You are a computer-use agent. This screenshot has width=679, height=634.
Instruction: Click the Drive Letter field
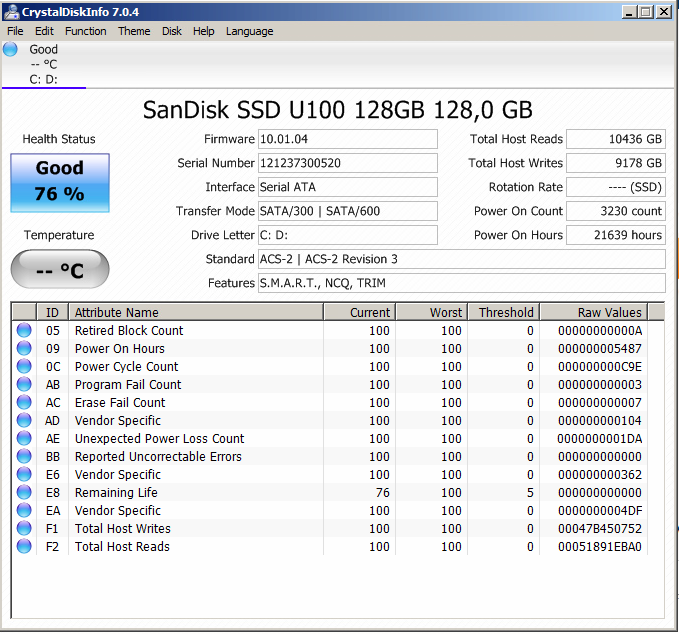point(348,235)
